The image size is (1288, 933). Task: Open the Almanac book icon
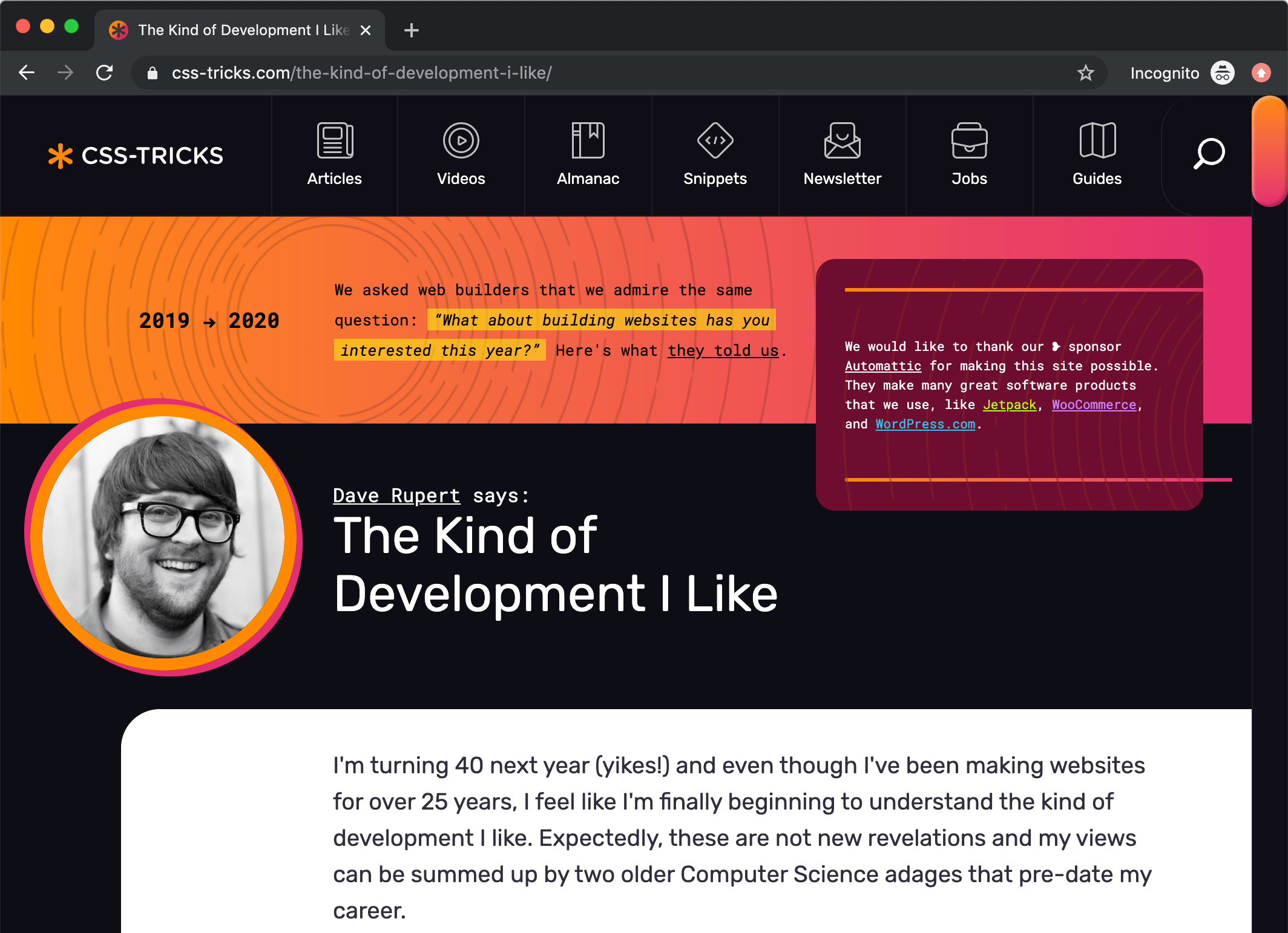point(588,140)
